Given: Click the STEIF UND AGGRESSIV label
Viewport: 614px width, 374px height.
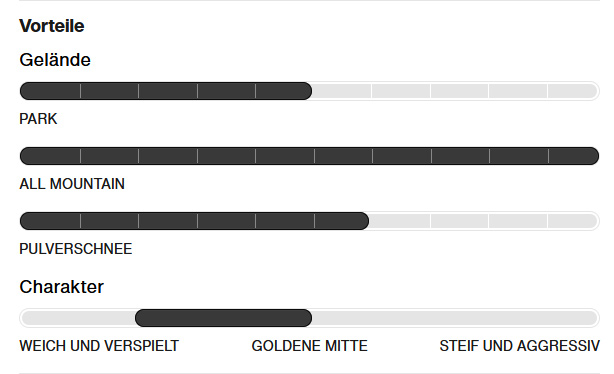Looking at the screenshot, I should [520, 346].
